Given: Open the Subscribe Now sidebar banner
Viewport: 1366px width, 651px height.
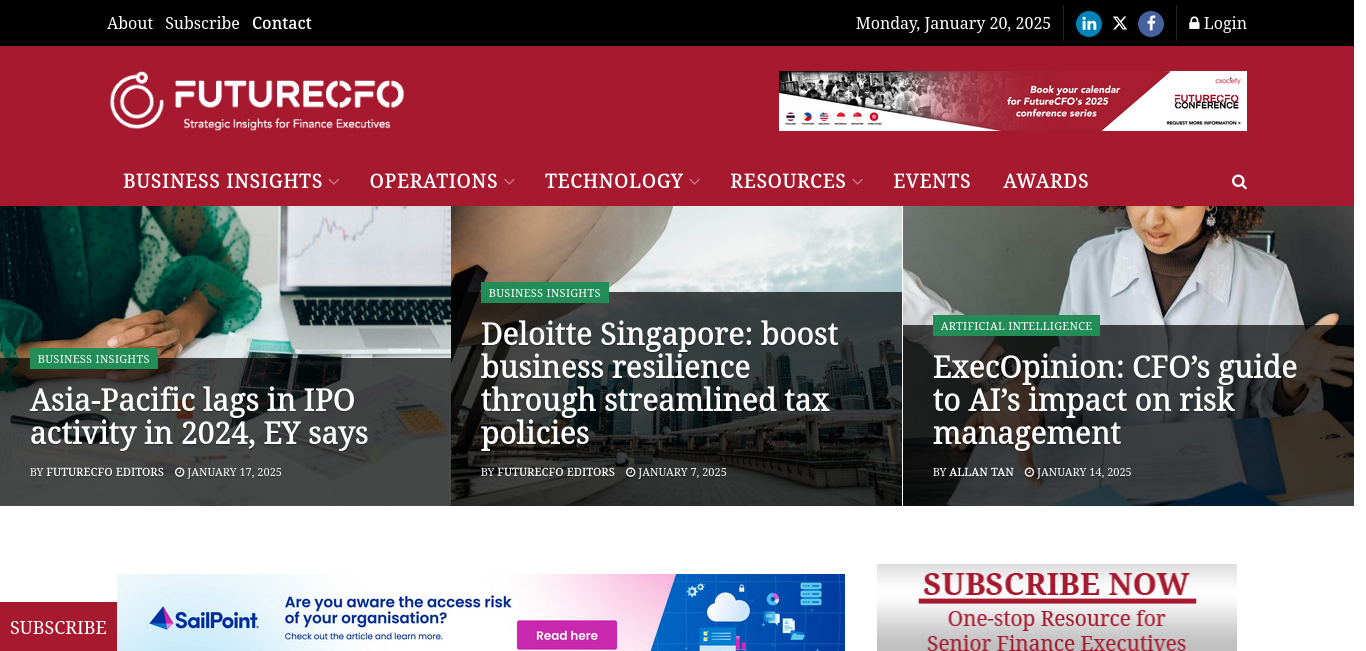Looking at the screenshot, I should click(1057, 608).
